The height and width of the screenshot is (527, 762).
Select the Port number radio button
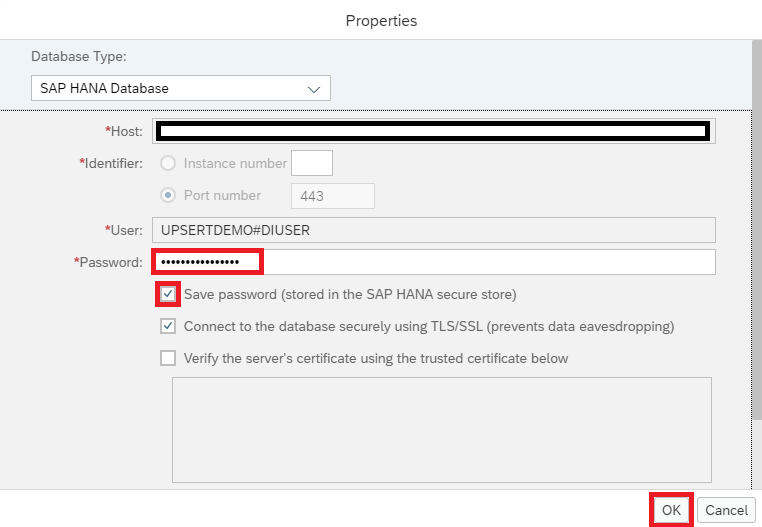[168, 195]
